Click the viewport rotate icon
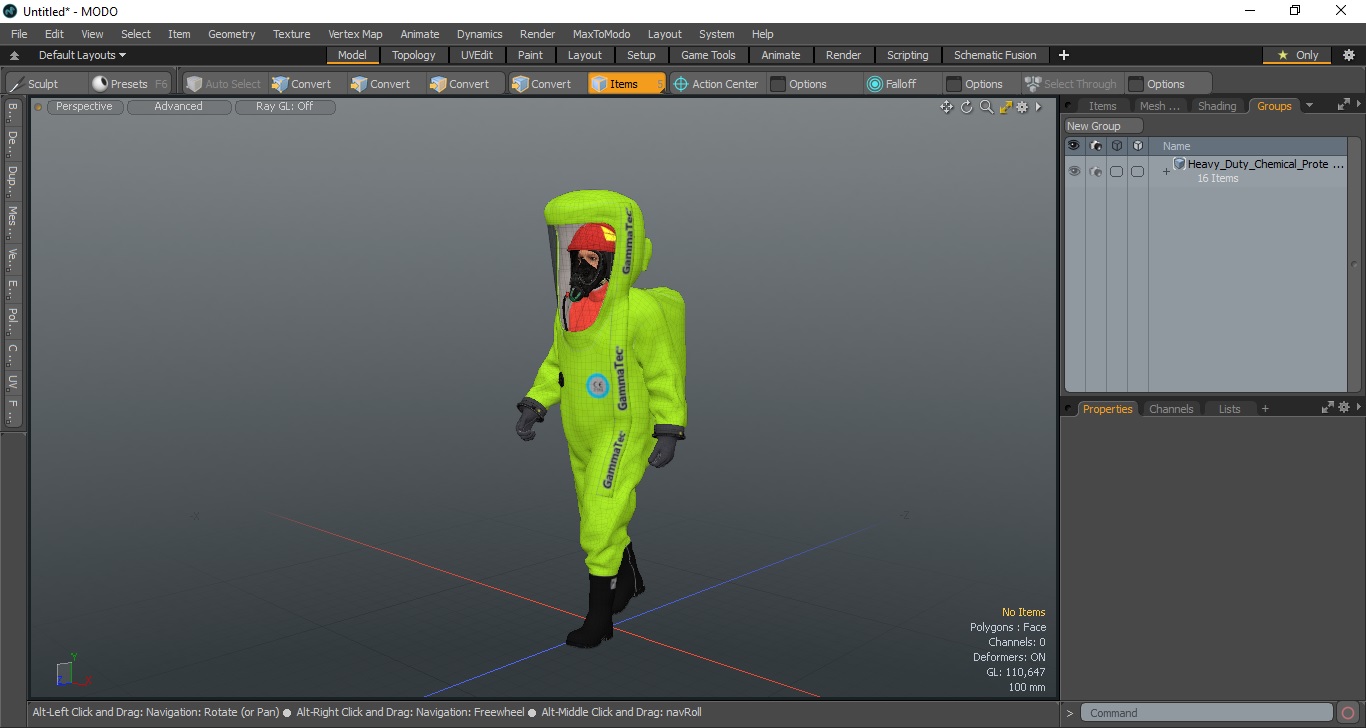 coord(967,107)
